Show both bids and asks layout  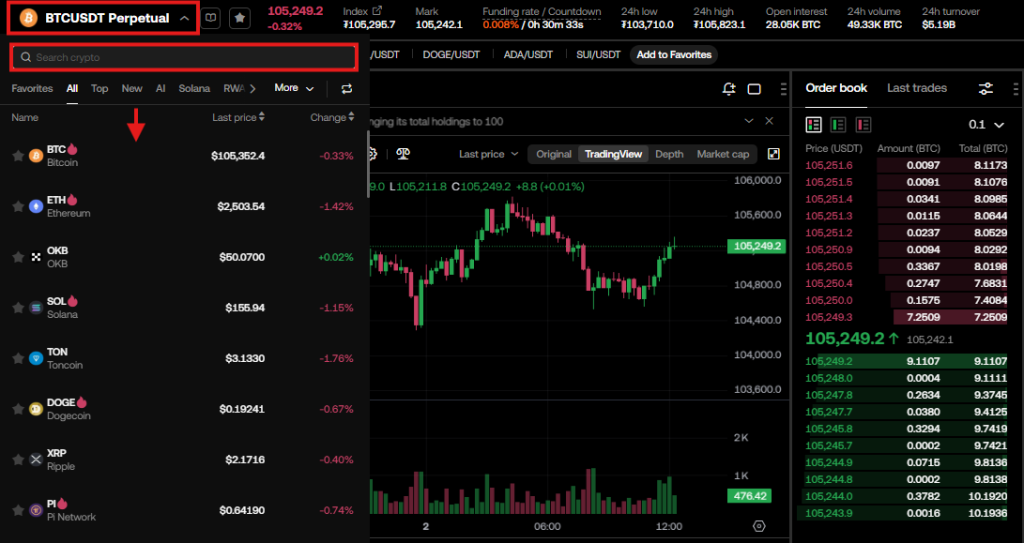814,124
